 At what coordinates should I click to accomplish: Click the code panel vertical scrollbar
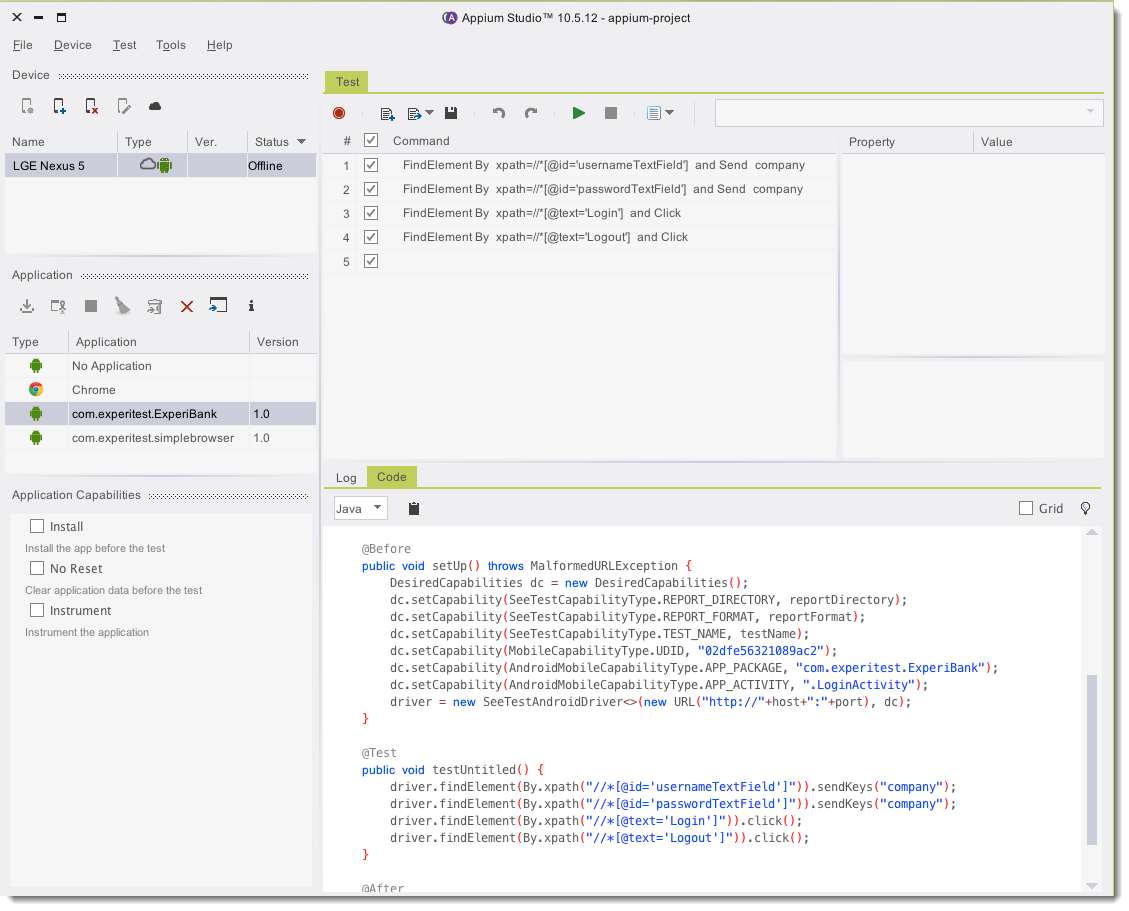click(x=1092, y=760)
